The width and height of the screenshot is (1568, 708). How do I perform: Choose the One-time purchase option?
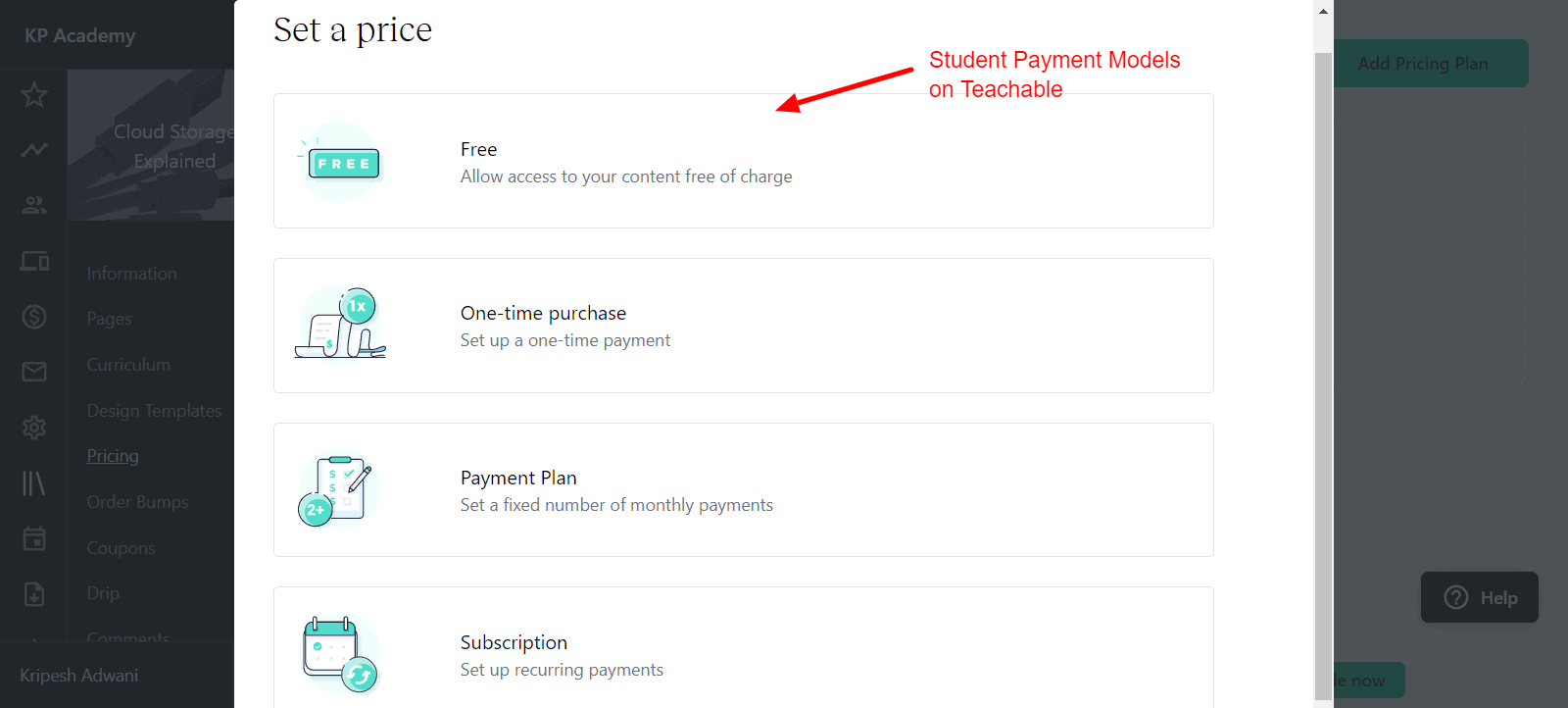(743, 326)
